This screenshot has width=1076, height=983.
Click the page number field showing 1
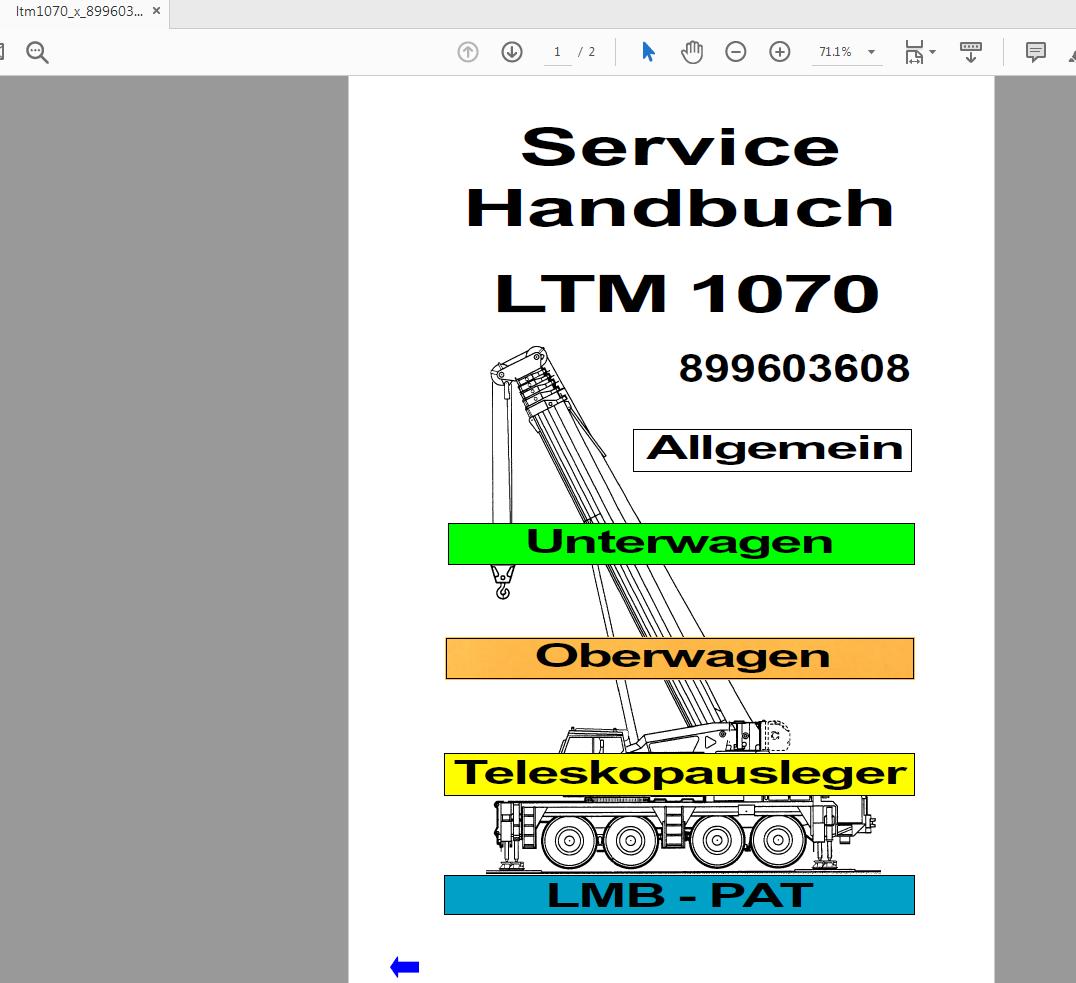click(x=557, y=52)
